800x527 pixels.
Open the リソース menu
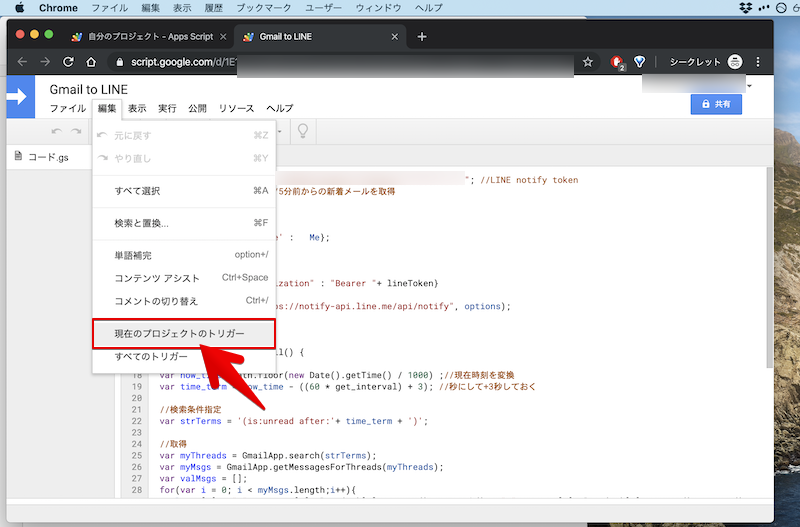pyautogui.click(x=236, y=108)
